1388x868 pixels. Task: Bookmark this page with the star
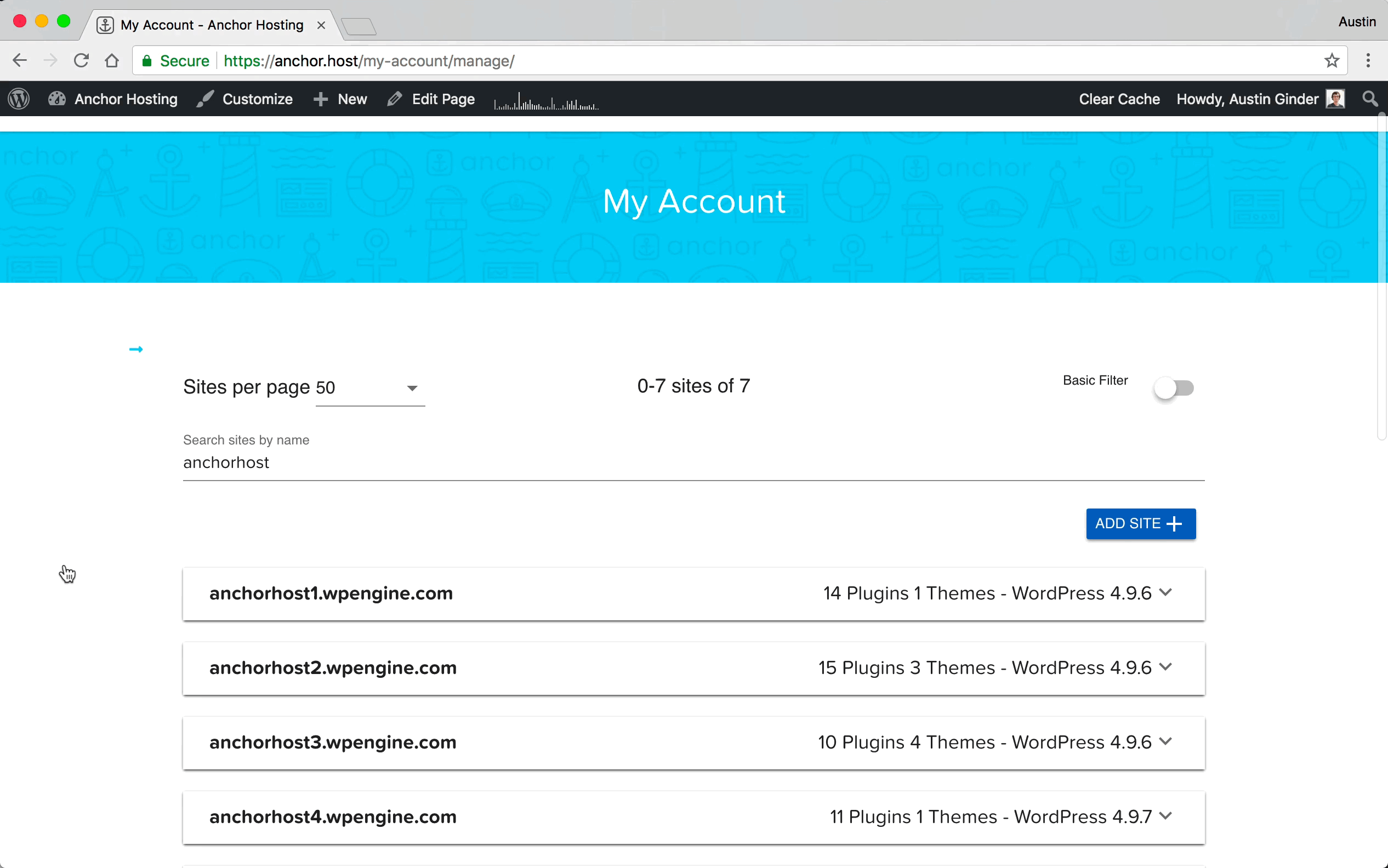pyautogui.click(x=1332, y=60)
